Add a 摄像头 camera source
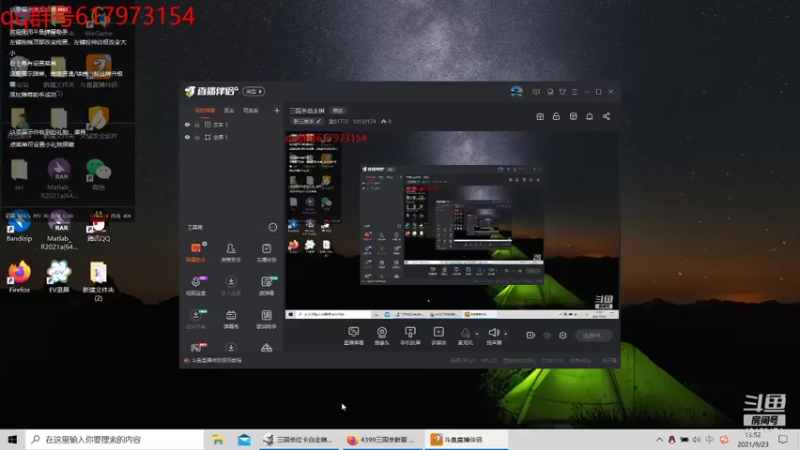The image size is (800, 450). click(x=382, y=336)
